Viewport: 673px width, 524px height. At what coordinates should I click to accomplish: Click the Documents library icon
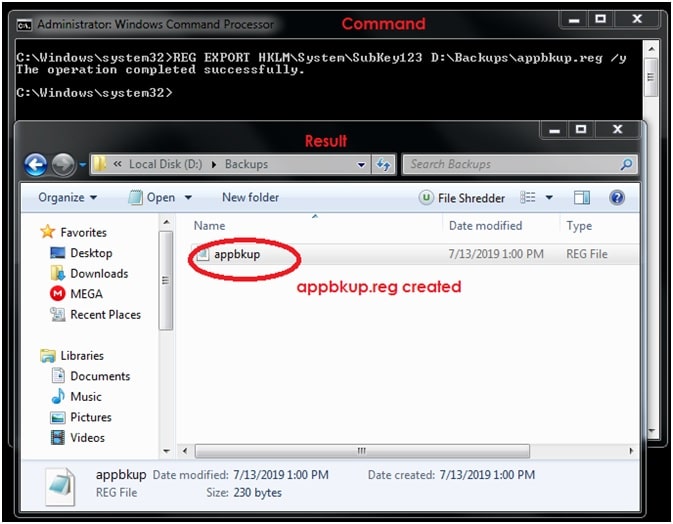(x=58, y=376)
